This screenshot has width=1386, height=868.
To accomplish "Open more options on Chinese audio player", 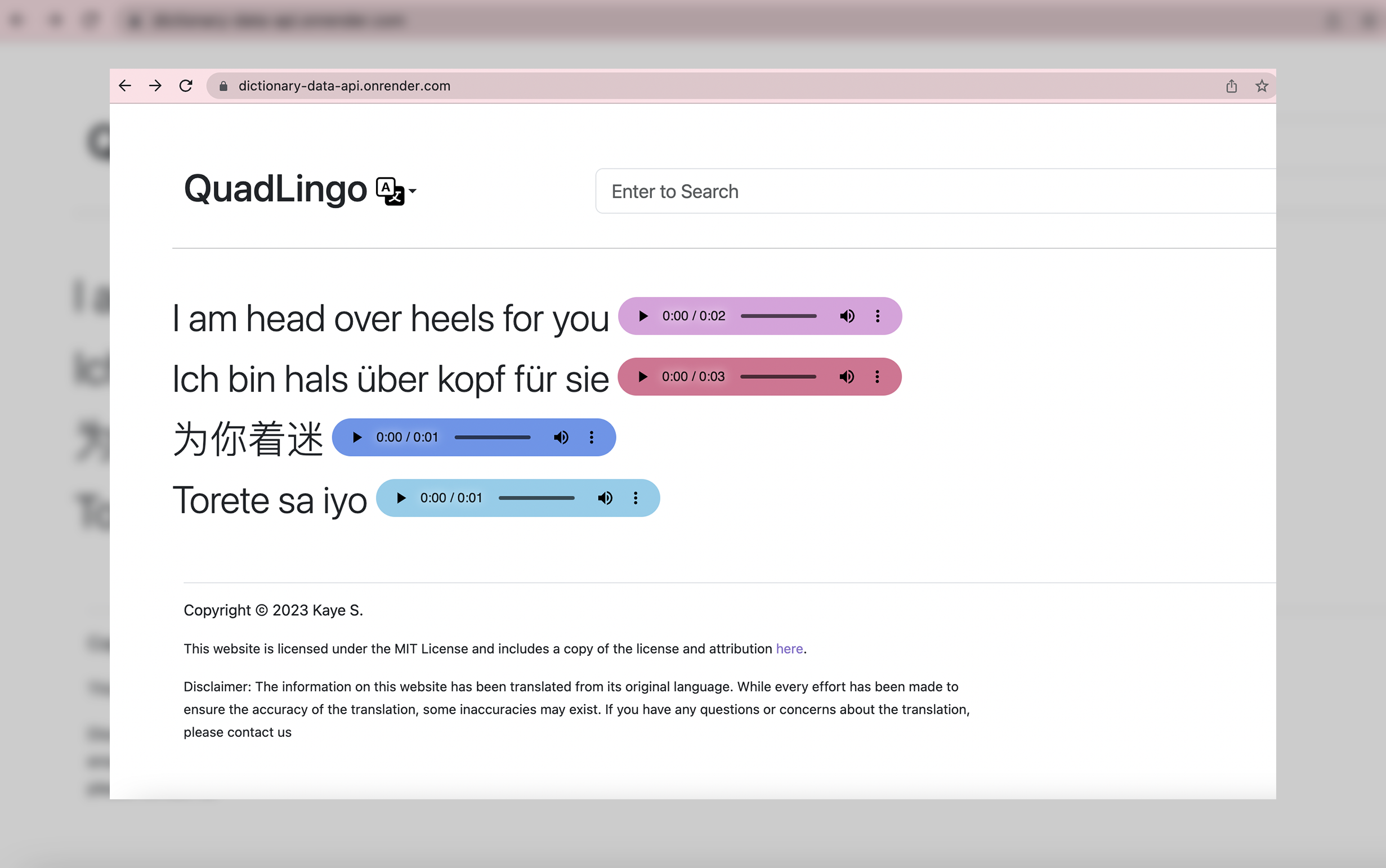I will click(x=591, y=437).
